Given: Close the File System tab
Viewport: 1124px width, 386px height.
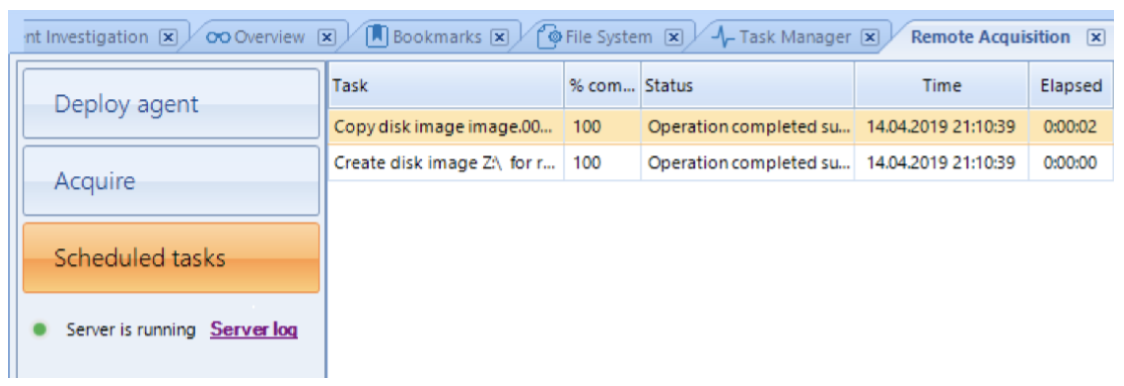Looking at the screenshot, I should [673, 37].
